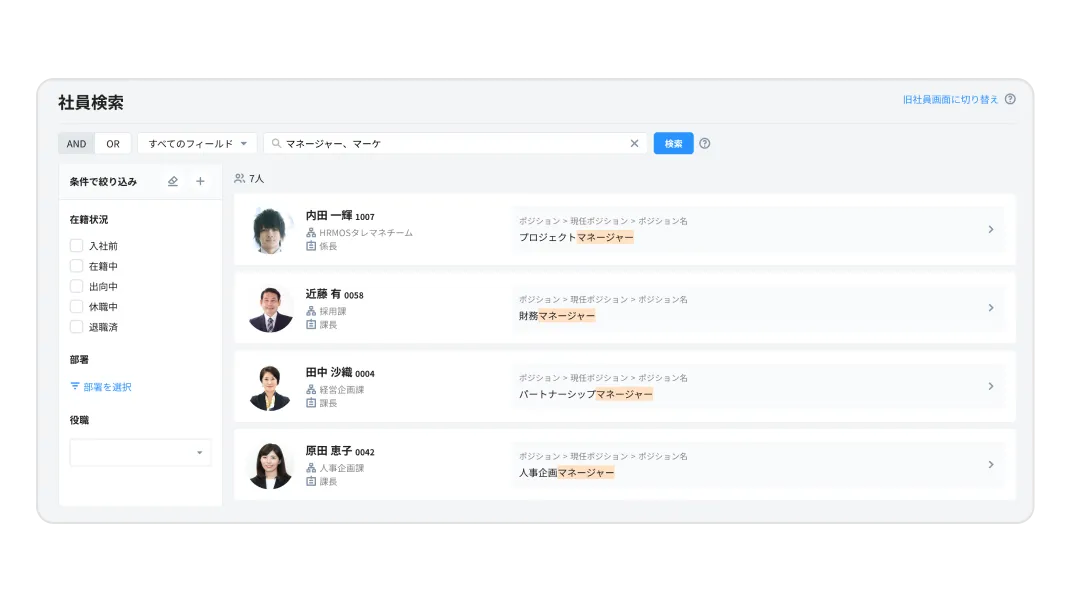Open the 役職 selection dropdown
The image size is (1072, 603).
(140, 452)
